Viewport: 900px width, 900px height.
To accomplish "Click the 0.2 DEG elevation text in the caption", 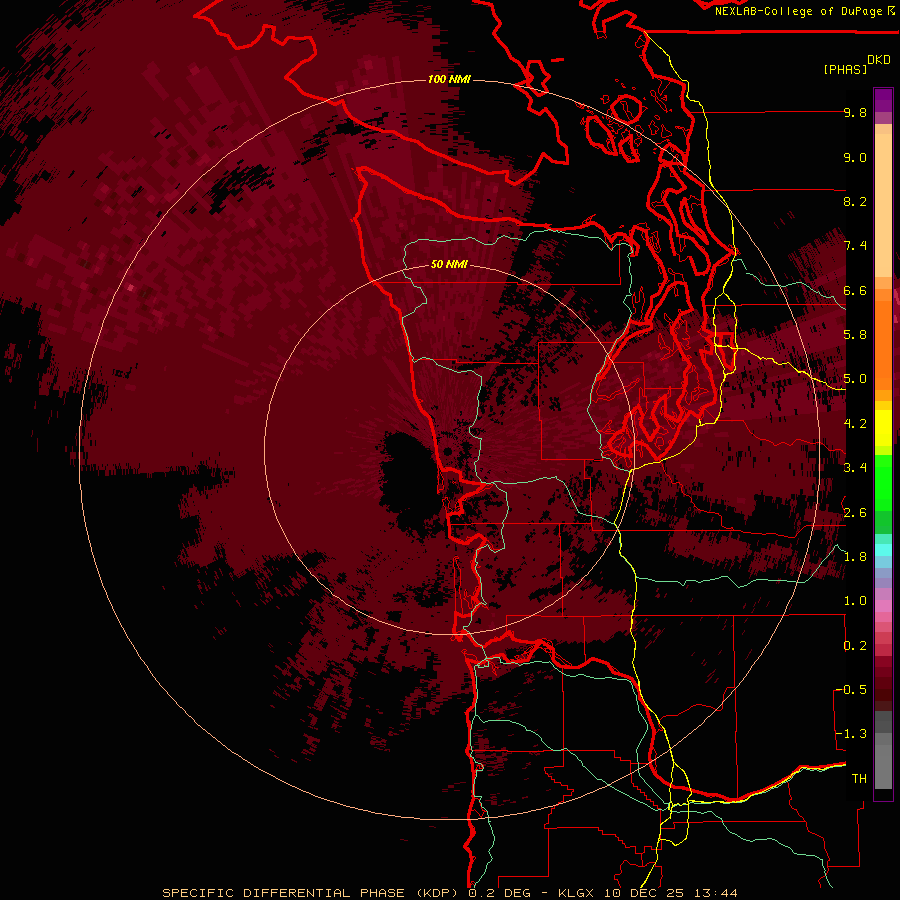I will [499, 893].
